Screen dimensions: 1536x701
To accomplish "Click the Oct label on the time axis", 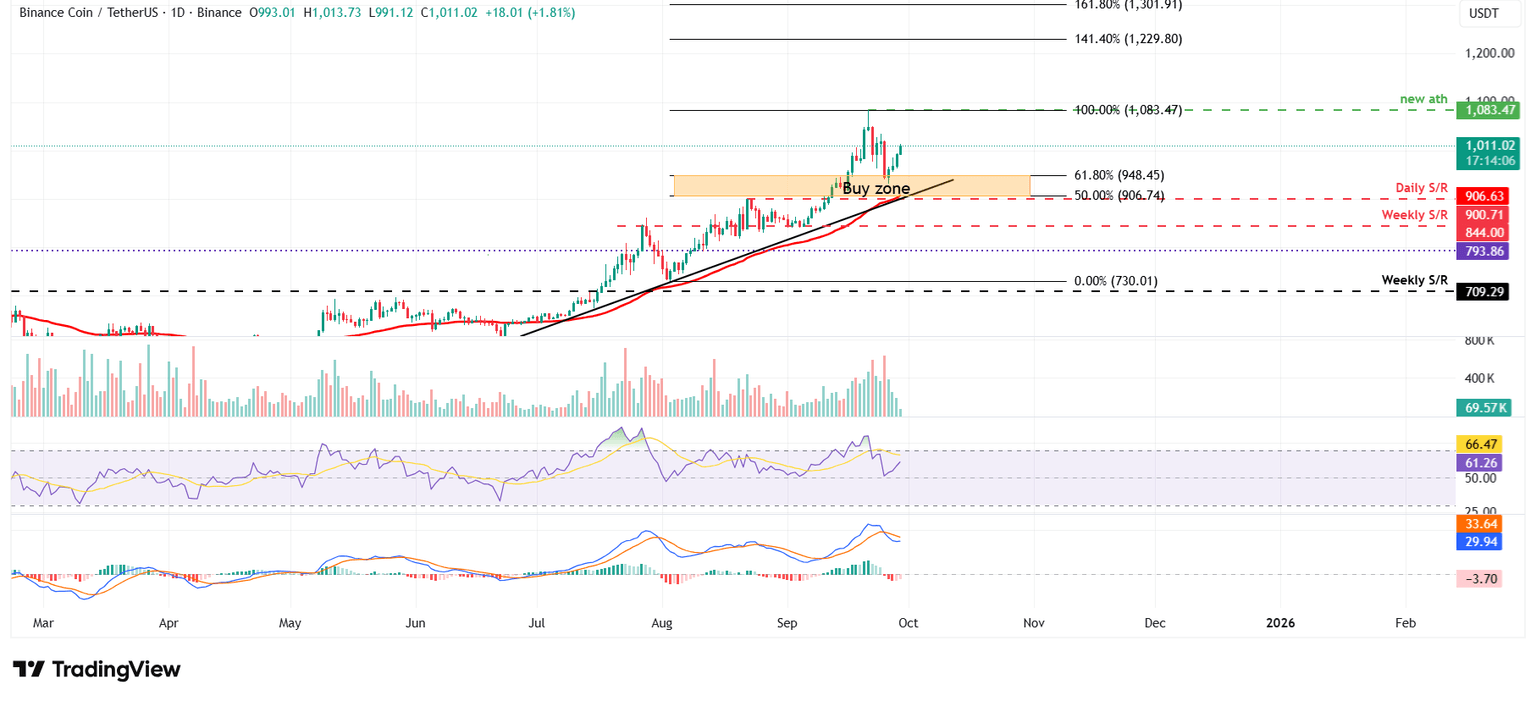I will coord(906,622).
